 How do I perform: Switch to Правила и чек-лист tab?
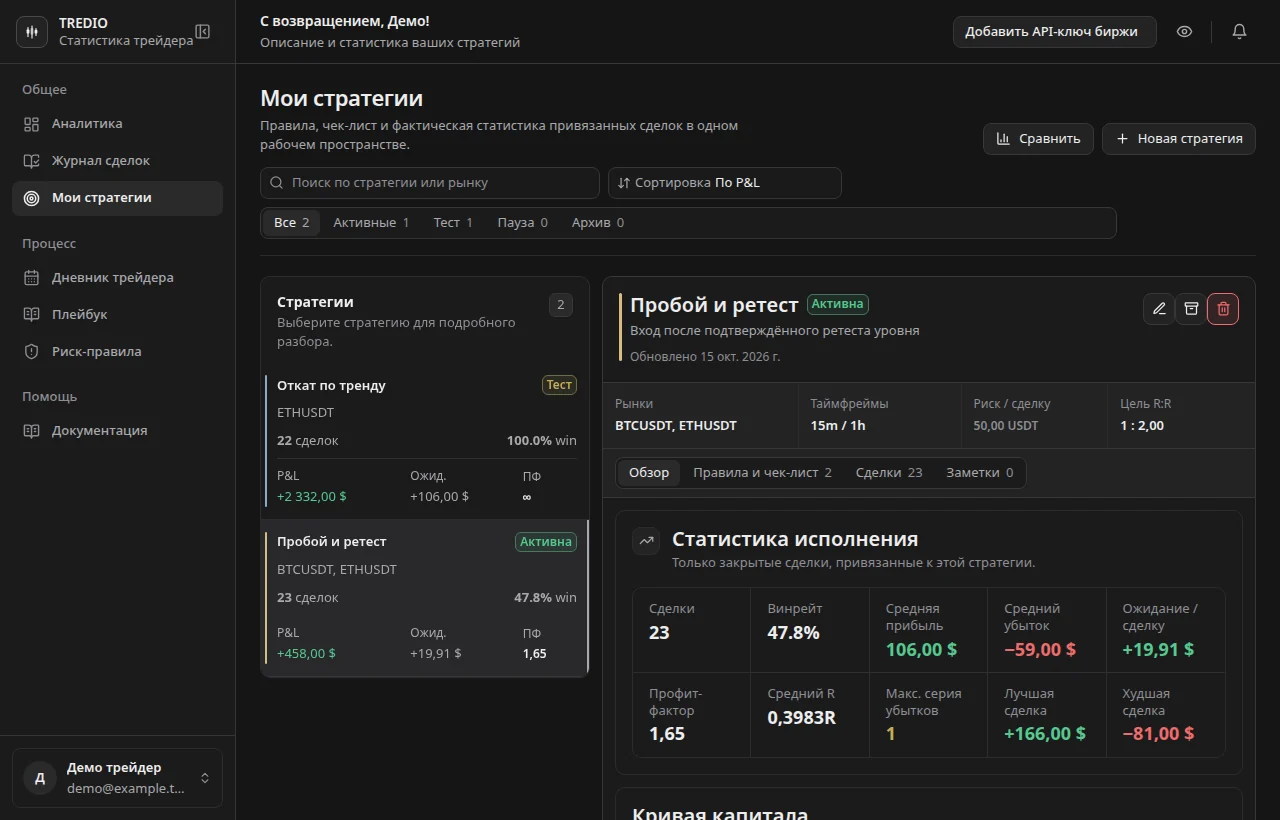[762, 473]
